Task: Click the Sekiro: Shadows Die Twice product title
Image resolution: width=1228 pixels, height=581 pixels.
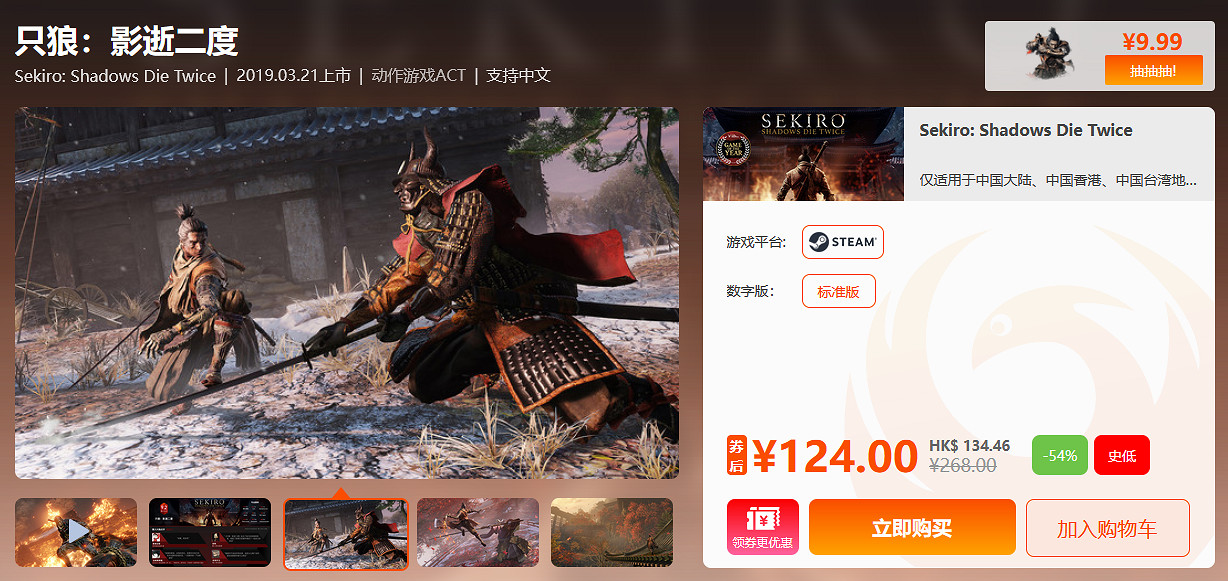Action: coord(1026,130)
